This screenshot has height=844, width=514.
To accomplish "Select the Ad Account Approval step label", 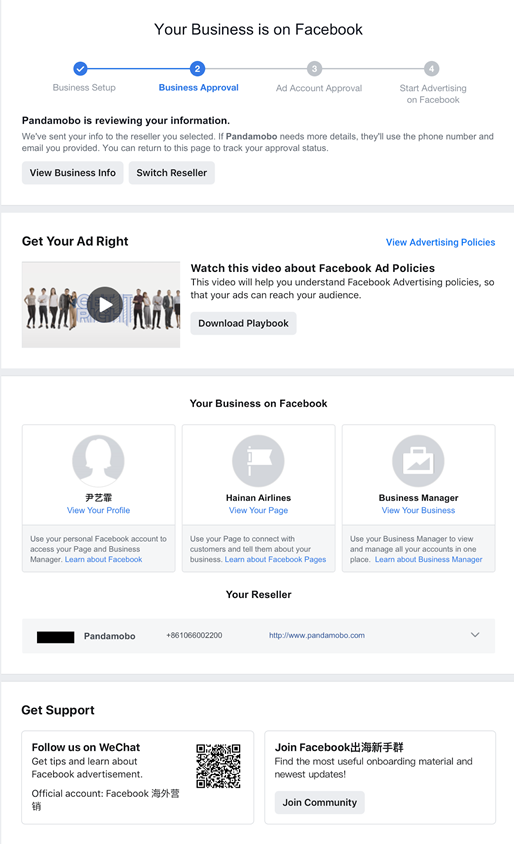I will pyautogui.click(x=319, y=88).
